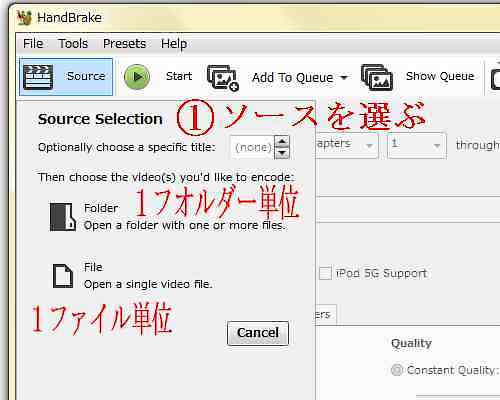Click the Cancel button

[x=258, y=333]
